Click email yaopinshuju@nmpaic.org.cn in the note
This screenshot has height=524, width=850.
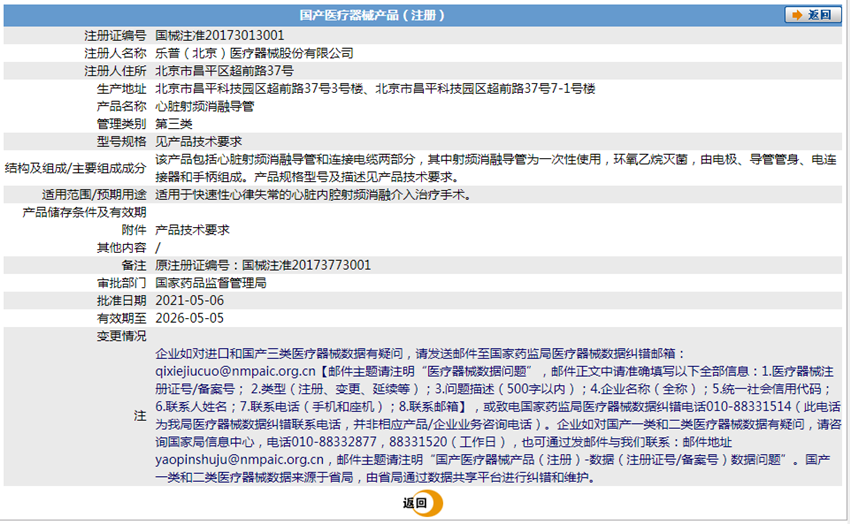(239, 460)
